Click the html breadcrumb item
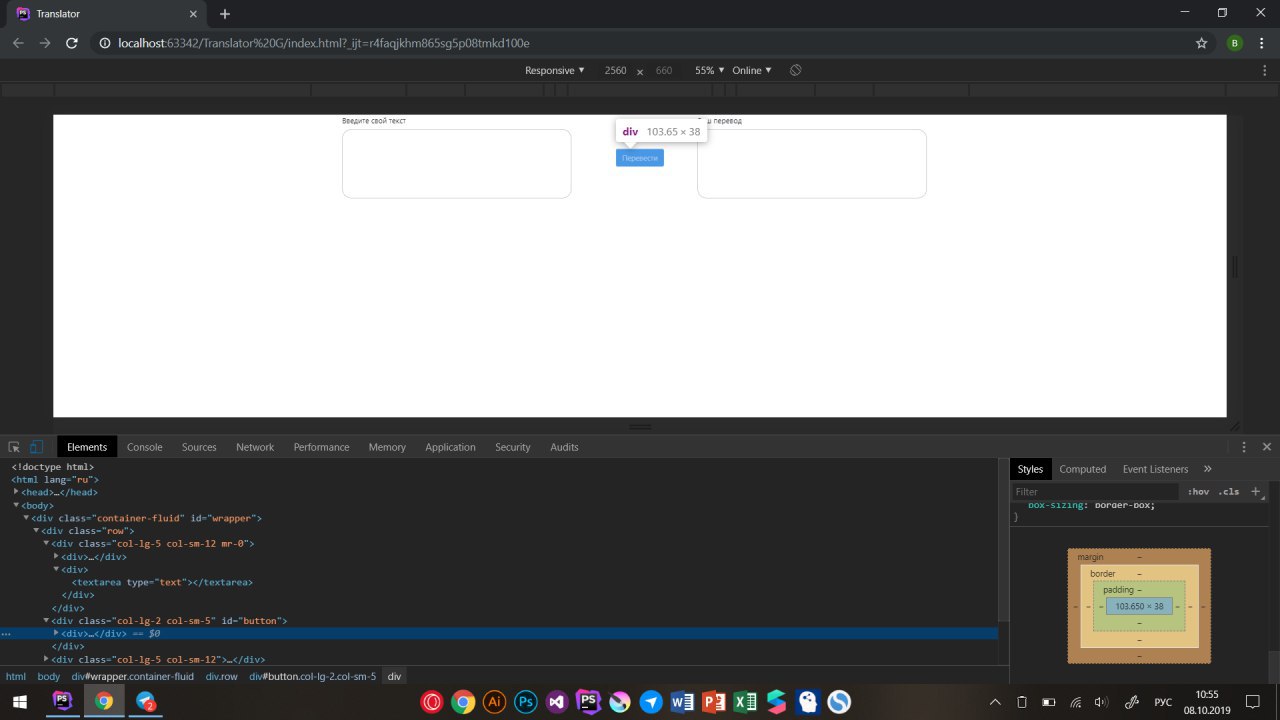The width and height of the screenshot is (1280, 720). click(x=16, y=676)
